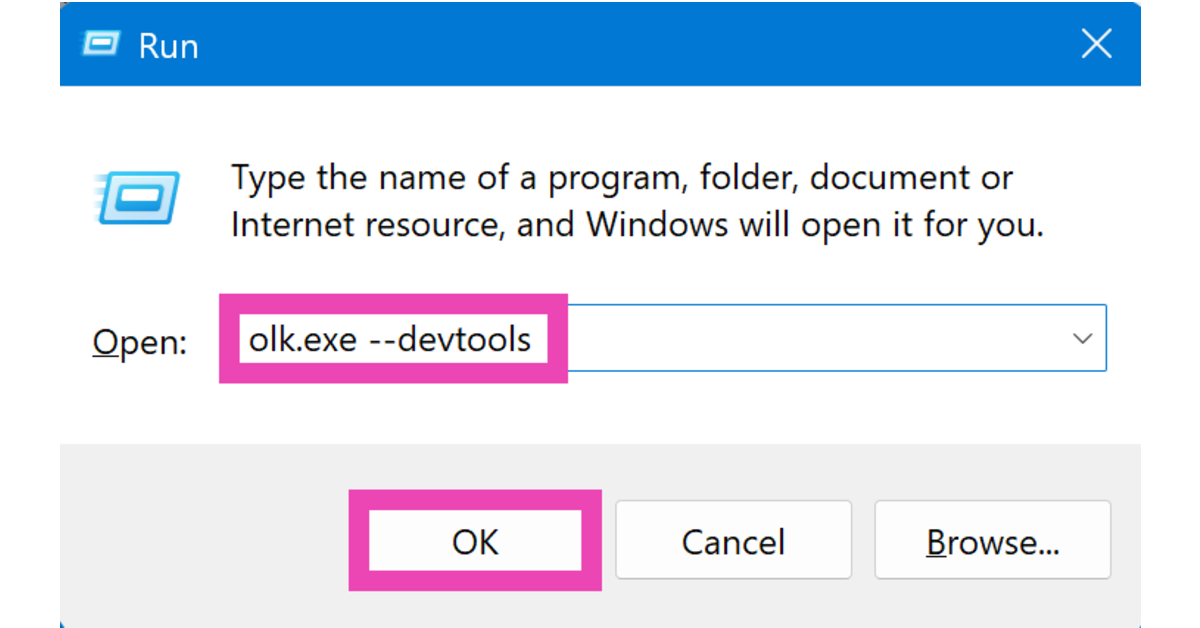
Task: Click the chevron beside the command field
Action: [1083, 338]
